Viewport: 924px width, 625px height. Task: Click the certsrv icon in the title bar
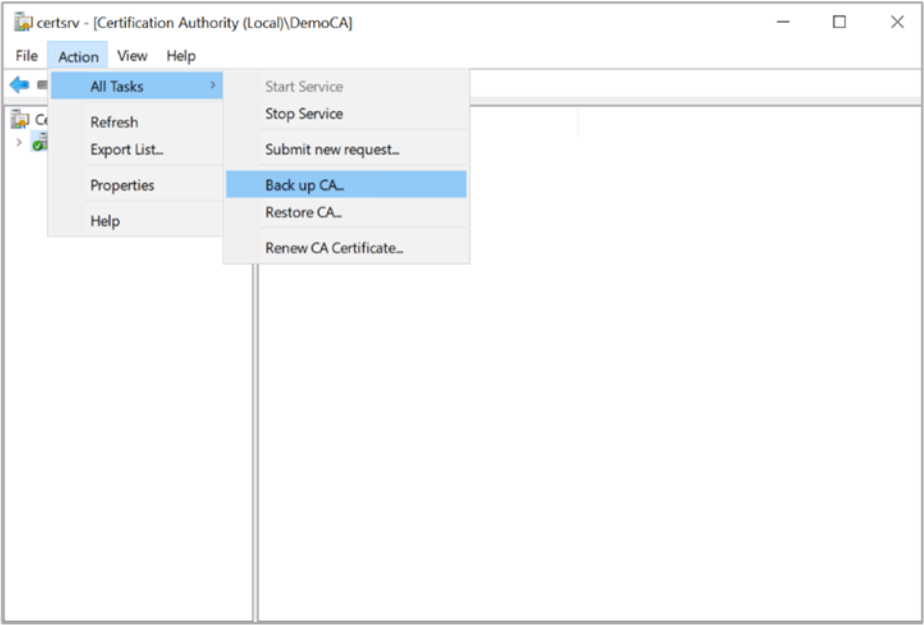pyautogui.click(x=22, y=22)
